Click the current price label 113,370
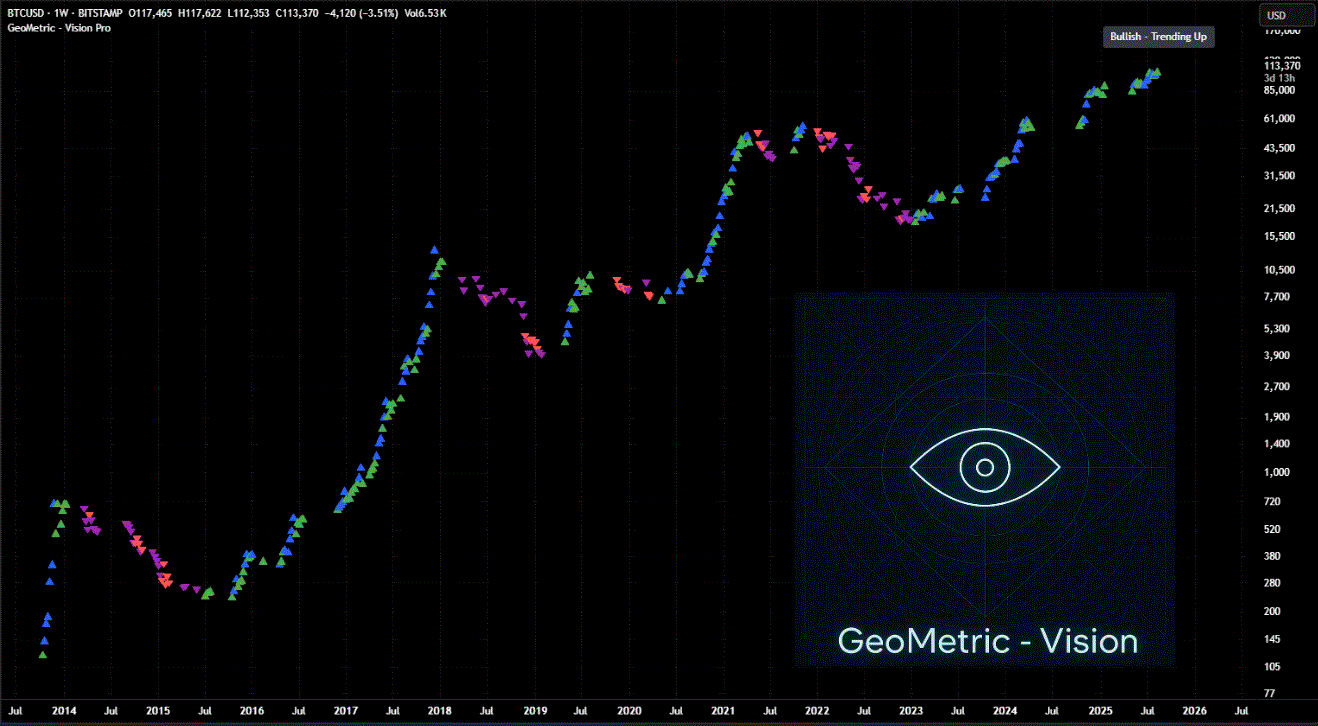Image resolution: width=1318 pixels, height=726 pixels. coord(1284,64)
